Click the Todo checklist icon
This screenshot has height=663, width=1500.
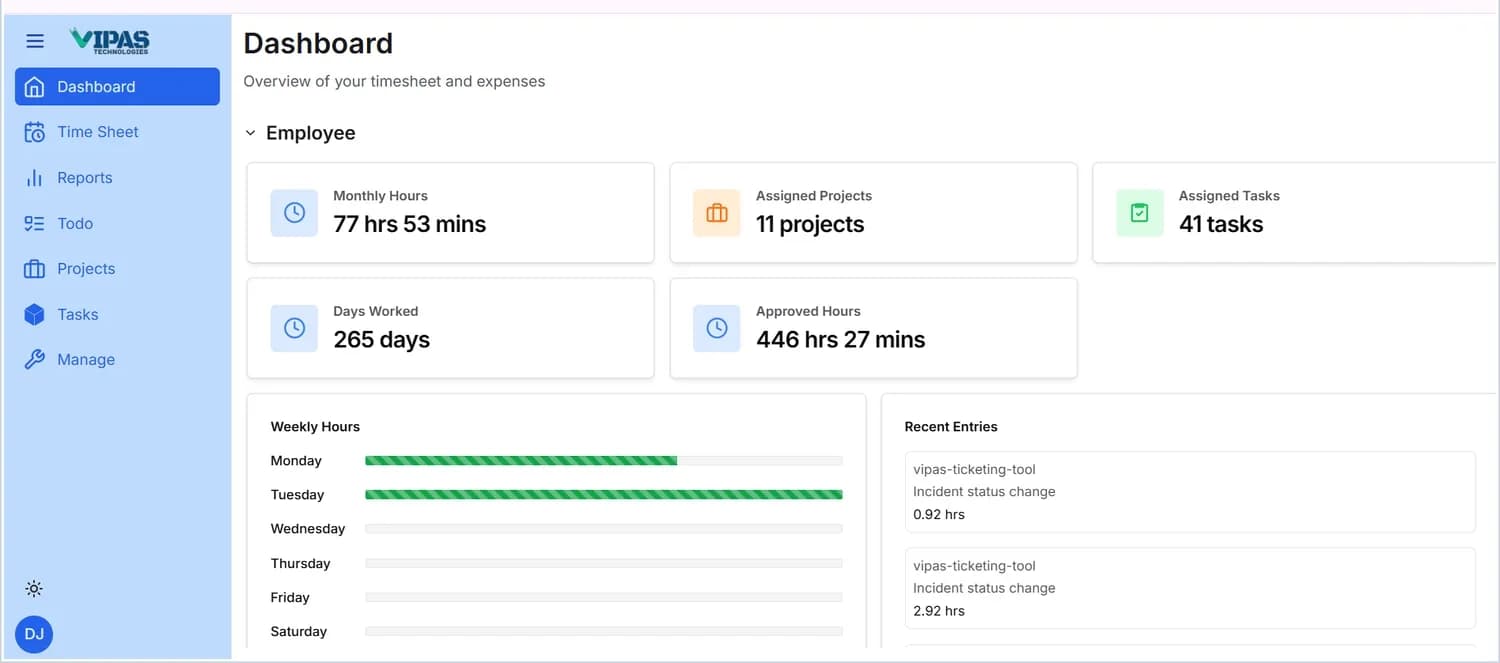pos(34,223)
